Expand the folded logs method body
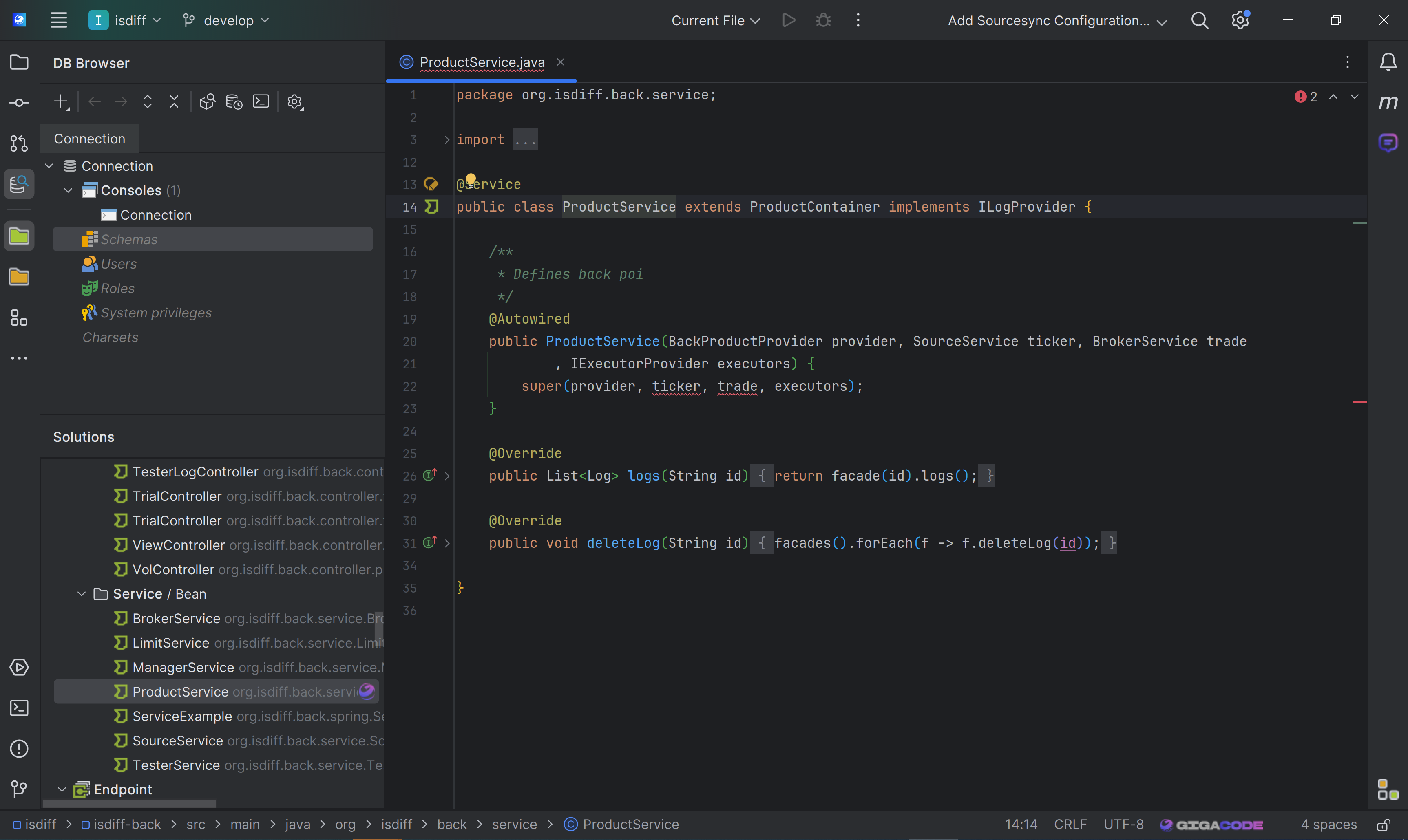The image size is (1408, 840). [447, 476]
